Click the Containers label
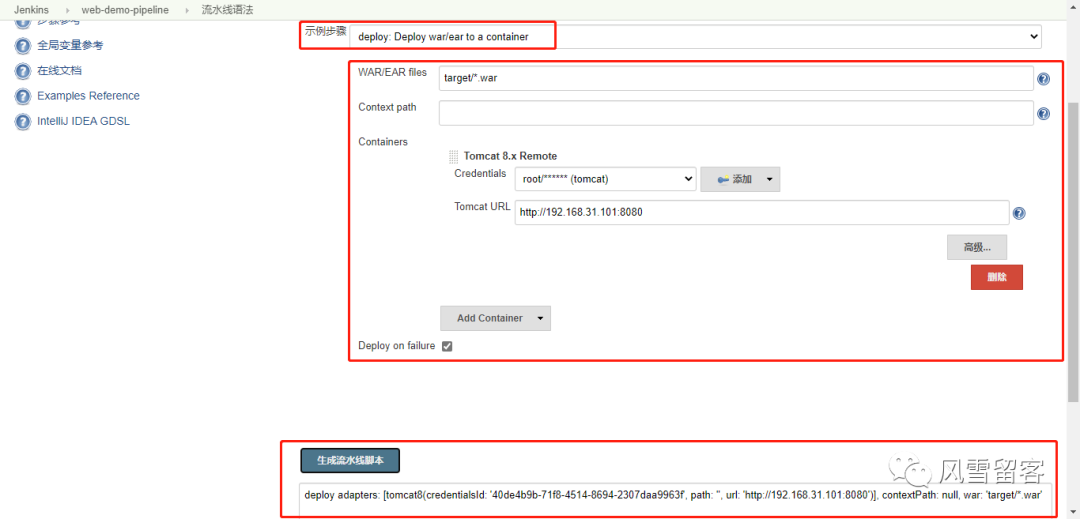This screenshot has height=519, width=1080. point(383,142)
